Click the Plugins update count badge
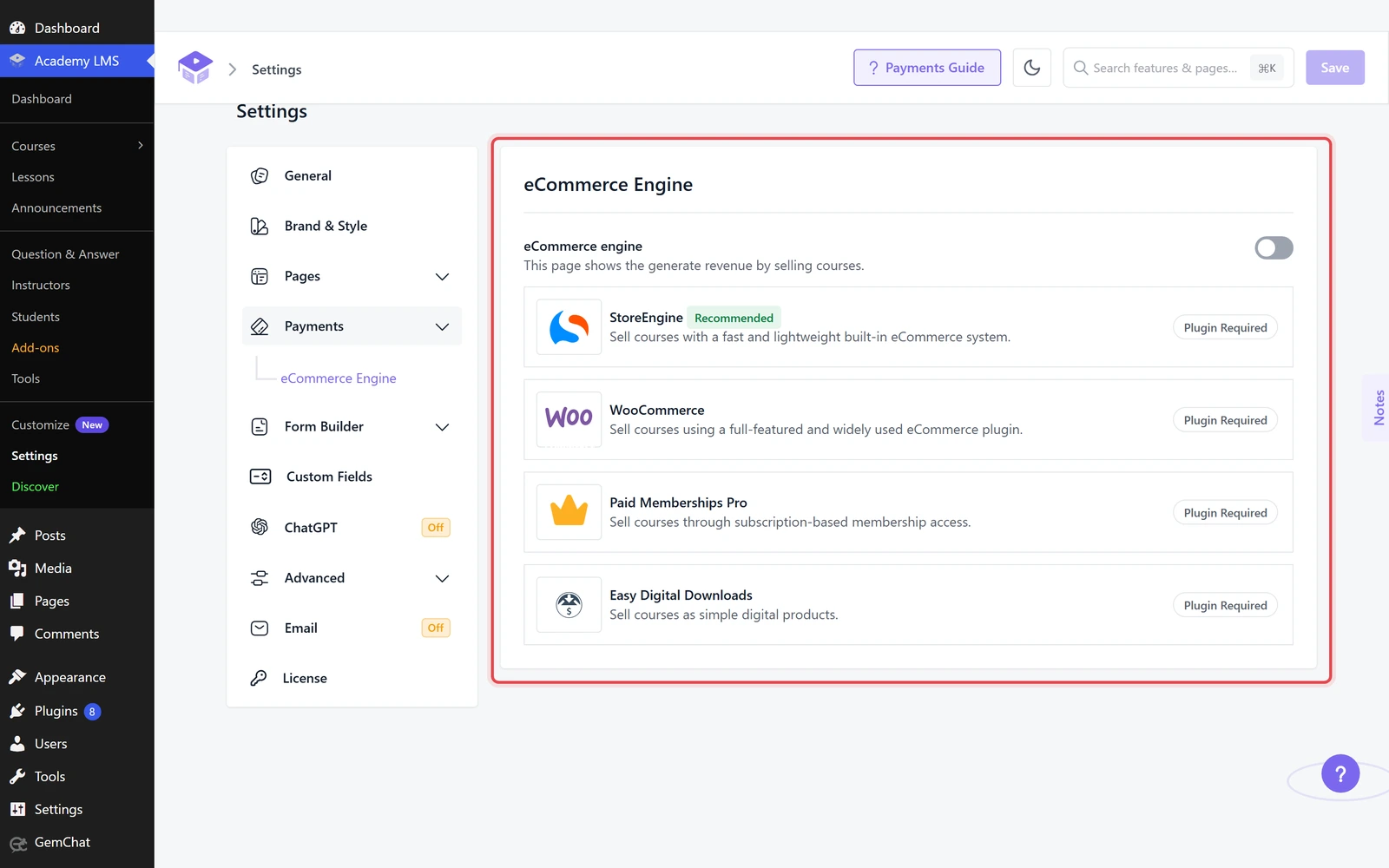Viewport: 1389px width, 868px height. pyautogui.click(x=92, y=712)
